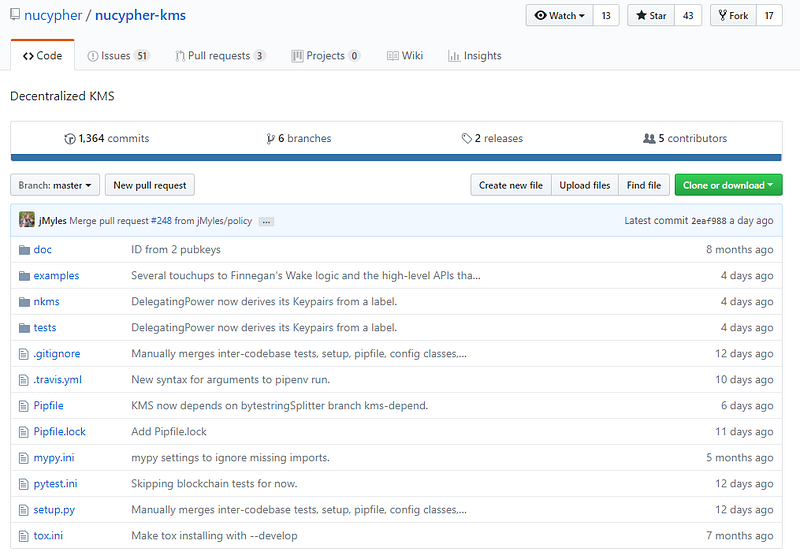The height and width of the screenshot is (560, 800).
Task: Open the .gitignore file
Action: tap(57, 353)
